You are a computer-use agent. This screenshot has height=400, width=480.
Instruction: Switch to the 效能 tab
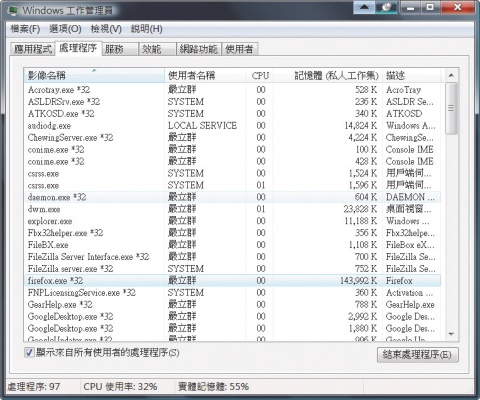pos(157,49)
